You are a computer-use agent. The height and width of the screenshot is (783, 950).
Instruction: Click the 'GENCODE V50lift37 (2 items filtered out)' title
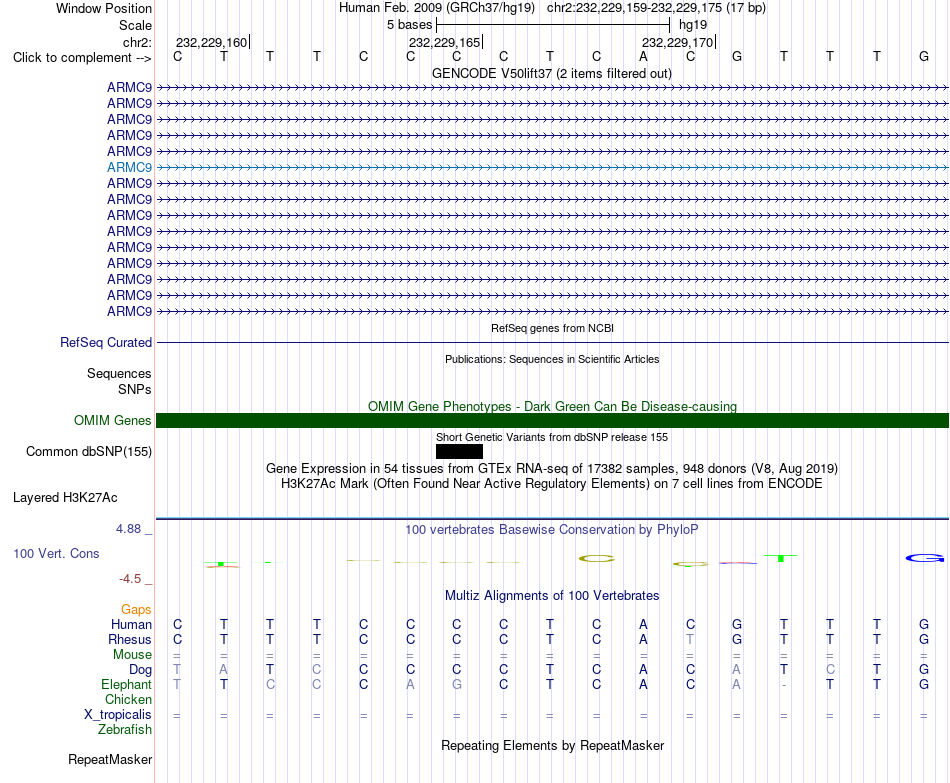551,73
